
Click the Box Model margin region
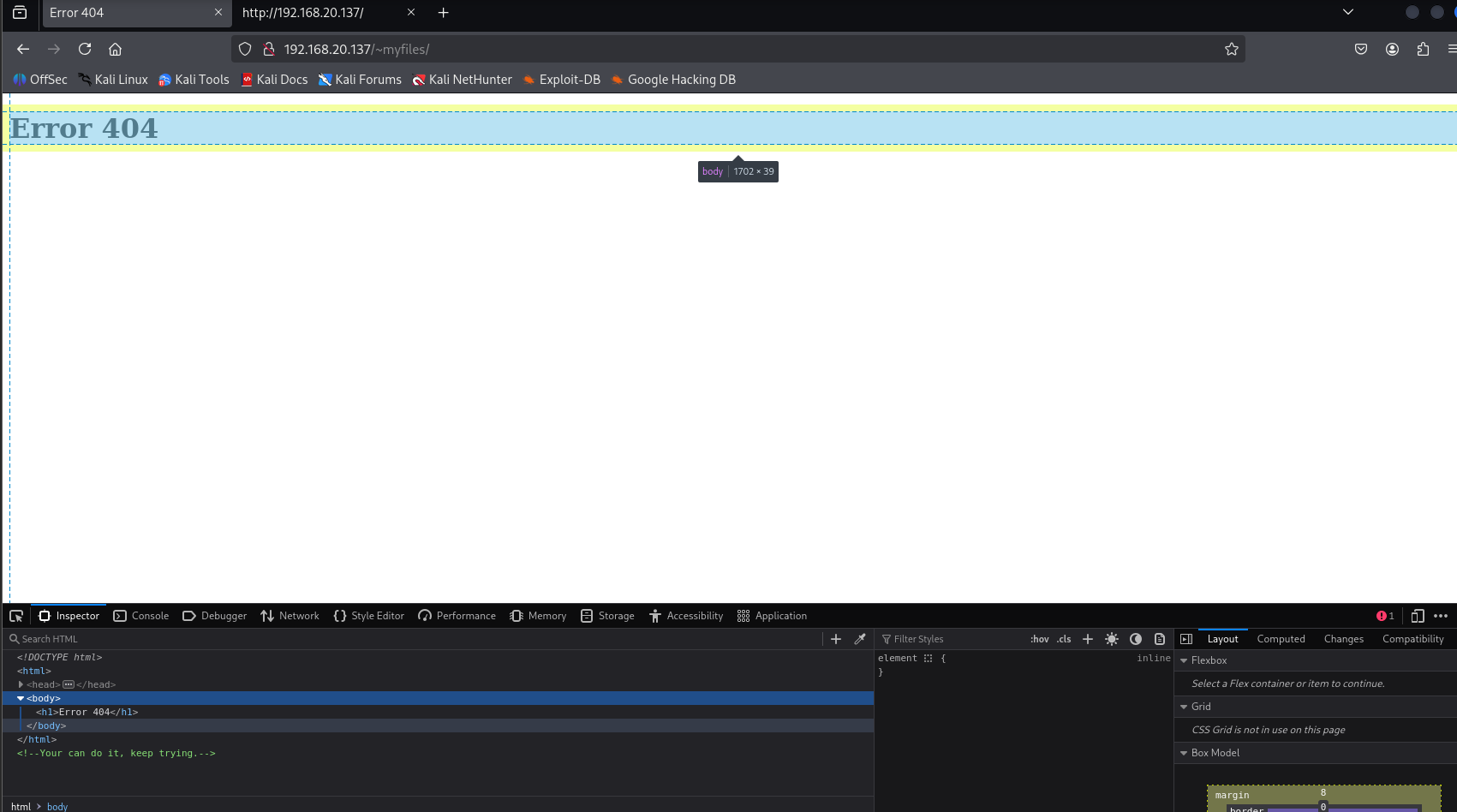click(x=1232, y=796)
